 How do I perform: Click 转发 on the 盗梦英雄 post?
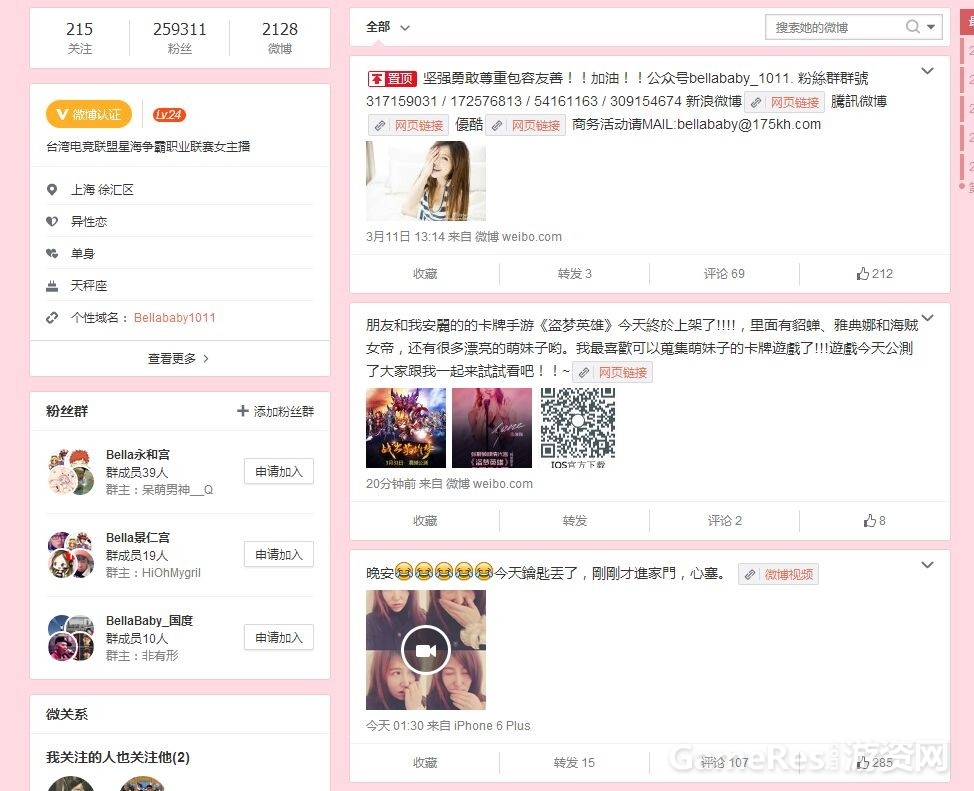(575, 521)
